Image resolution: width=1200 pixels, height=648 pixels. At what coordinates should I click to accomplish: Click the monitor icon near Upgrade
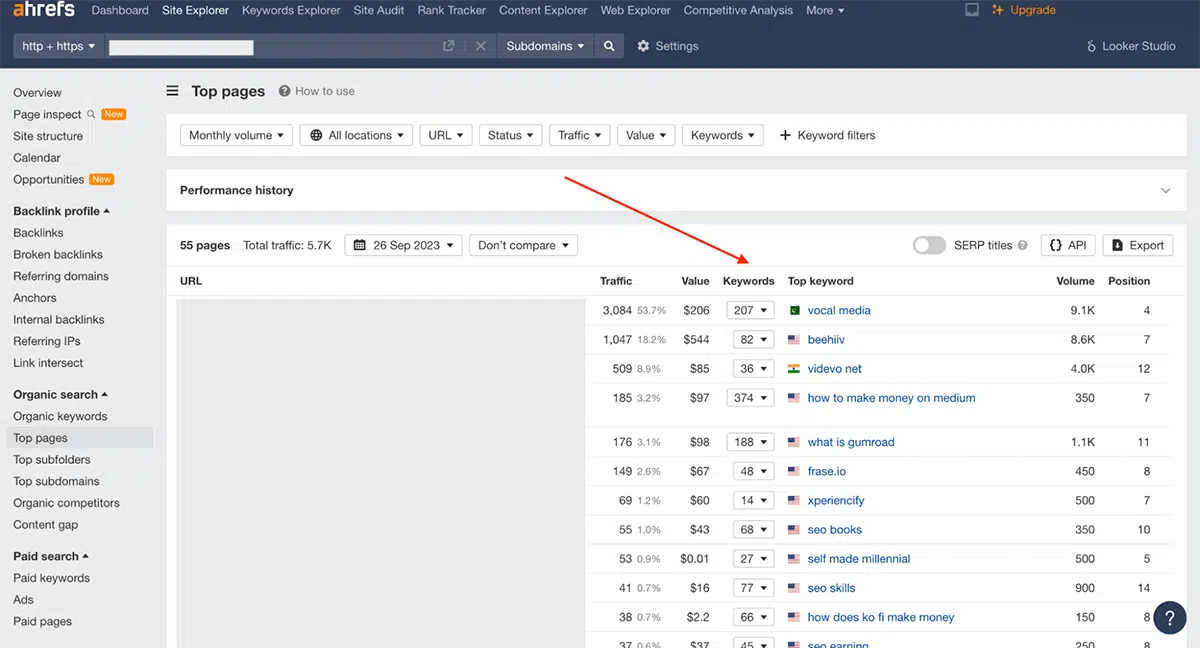[972, 10]
